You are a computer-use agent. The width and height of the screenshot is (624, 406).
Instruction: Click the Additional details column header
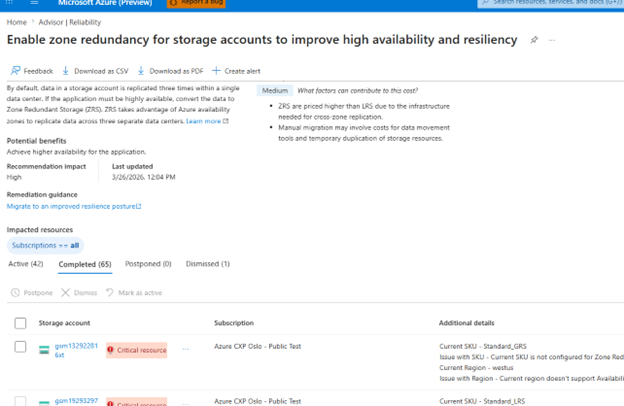(466, 323)
